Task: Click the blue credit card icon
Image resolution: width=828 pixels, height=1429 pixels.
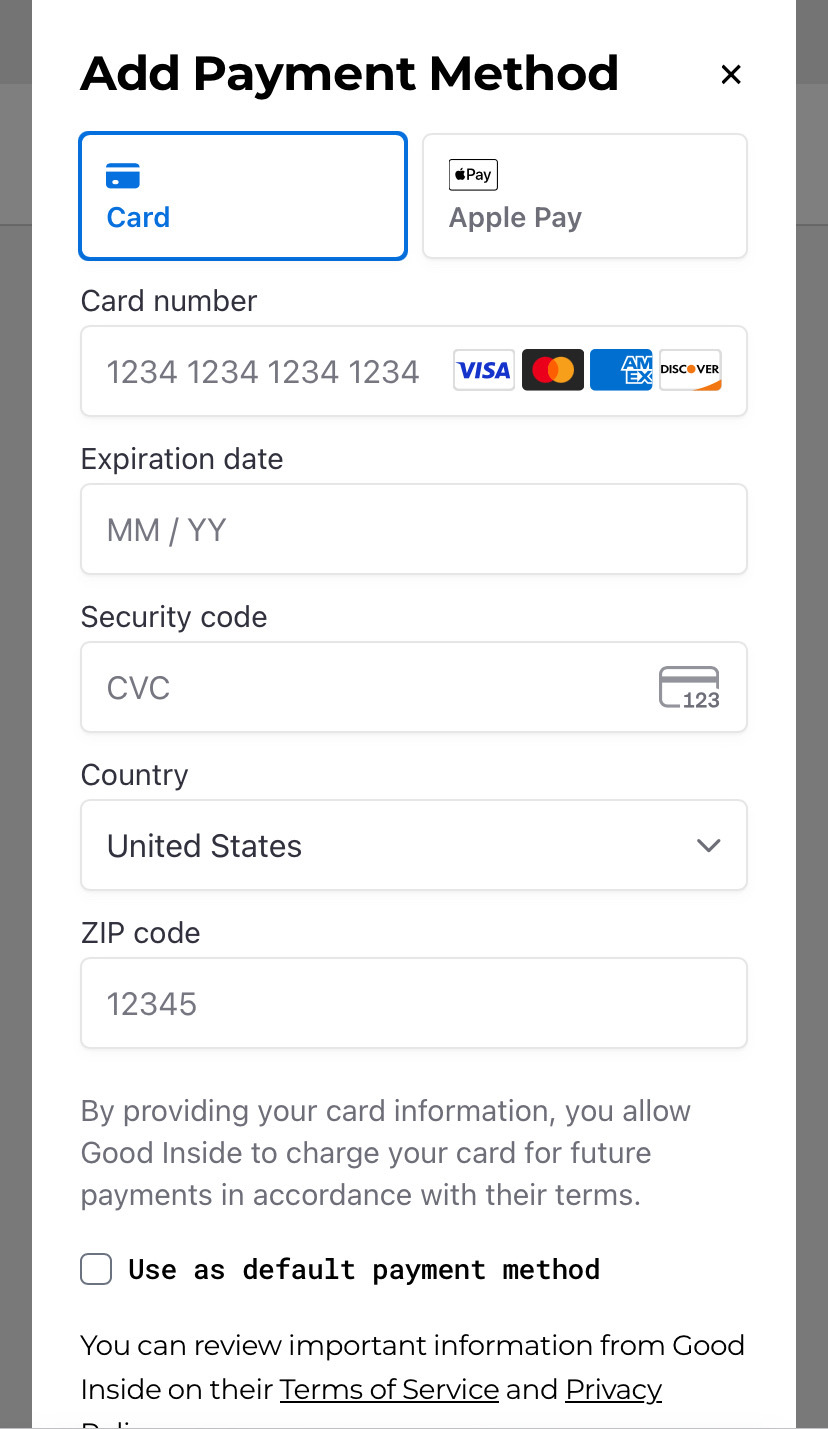Action: [123, 176]
